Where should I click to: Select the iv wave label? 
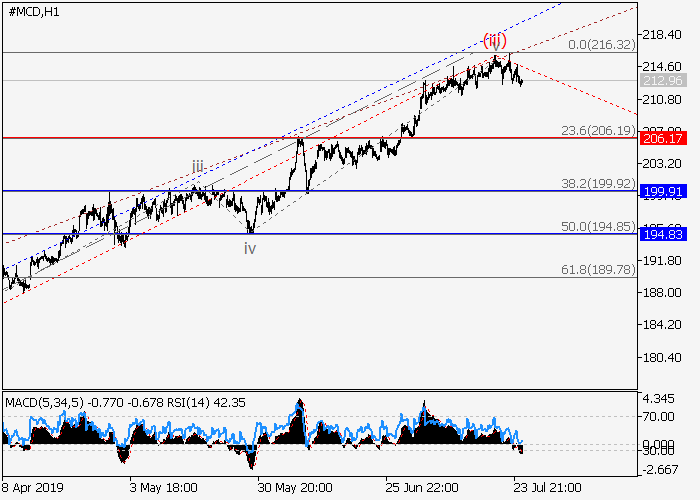tap(250, 247)
